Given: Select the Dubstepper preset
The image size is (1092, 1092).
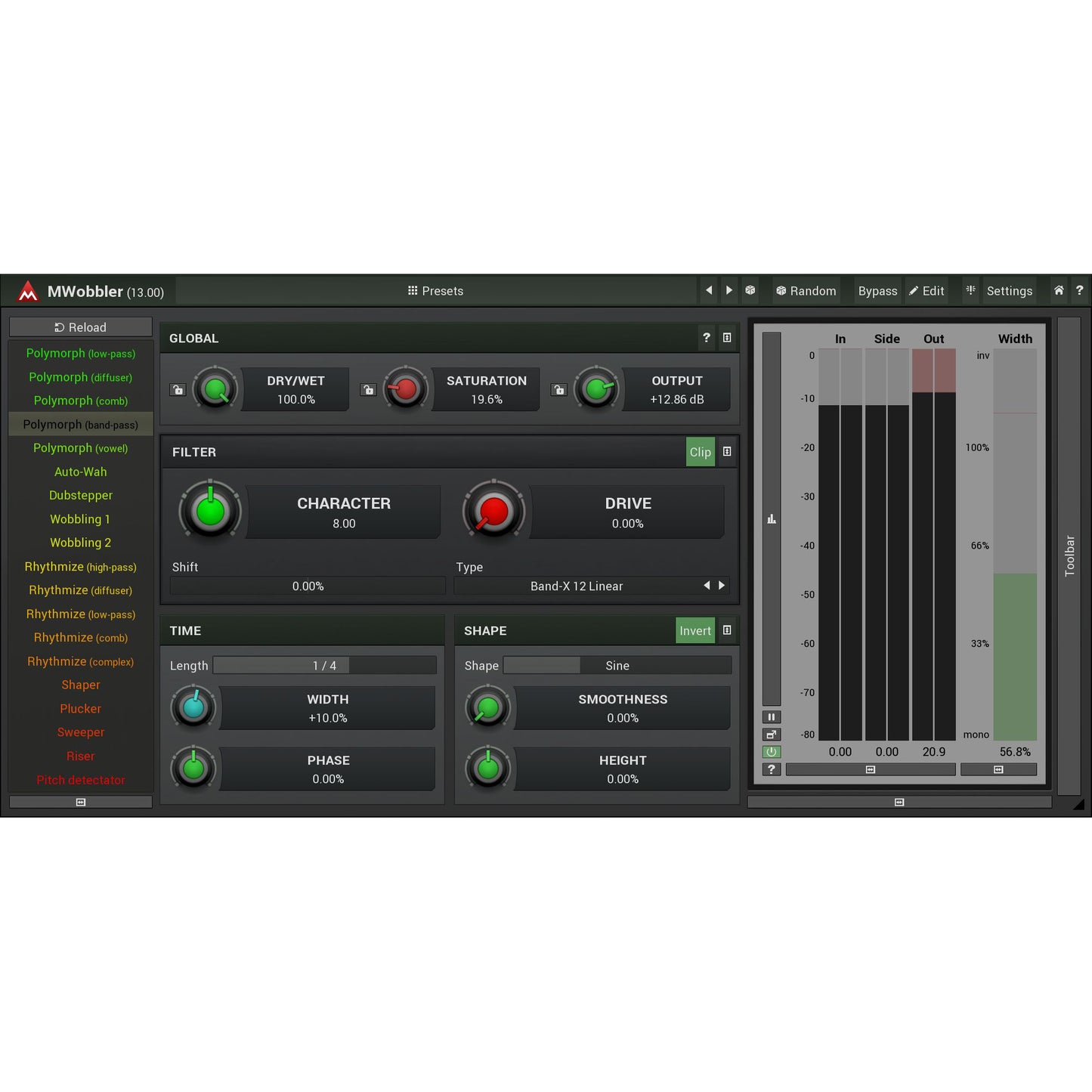Looking at the screenshot, I should 80,495.
